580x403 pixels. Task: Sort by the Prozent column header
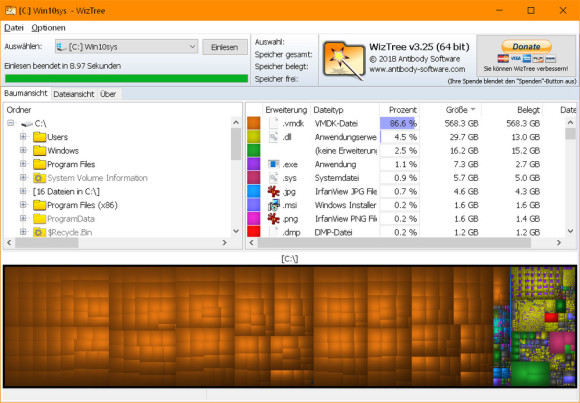point(399,110)
